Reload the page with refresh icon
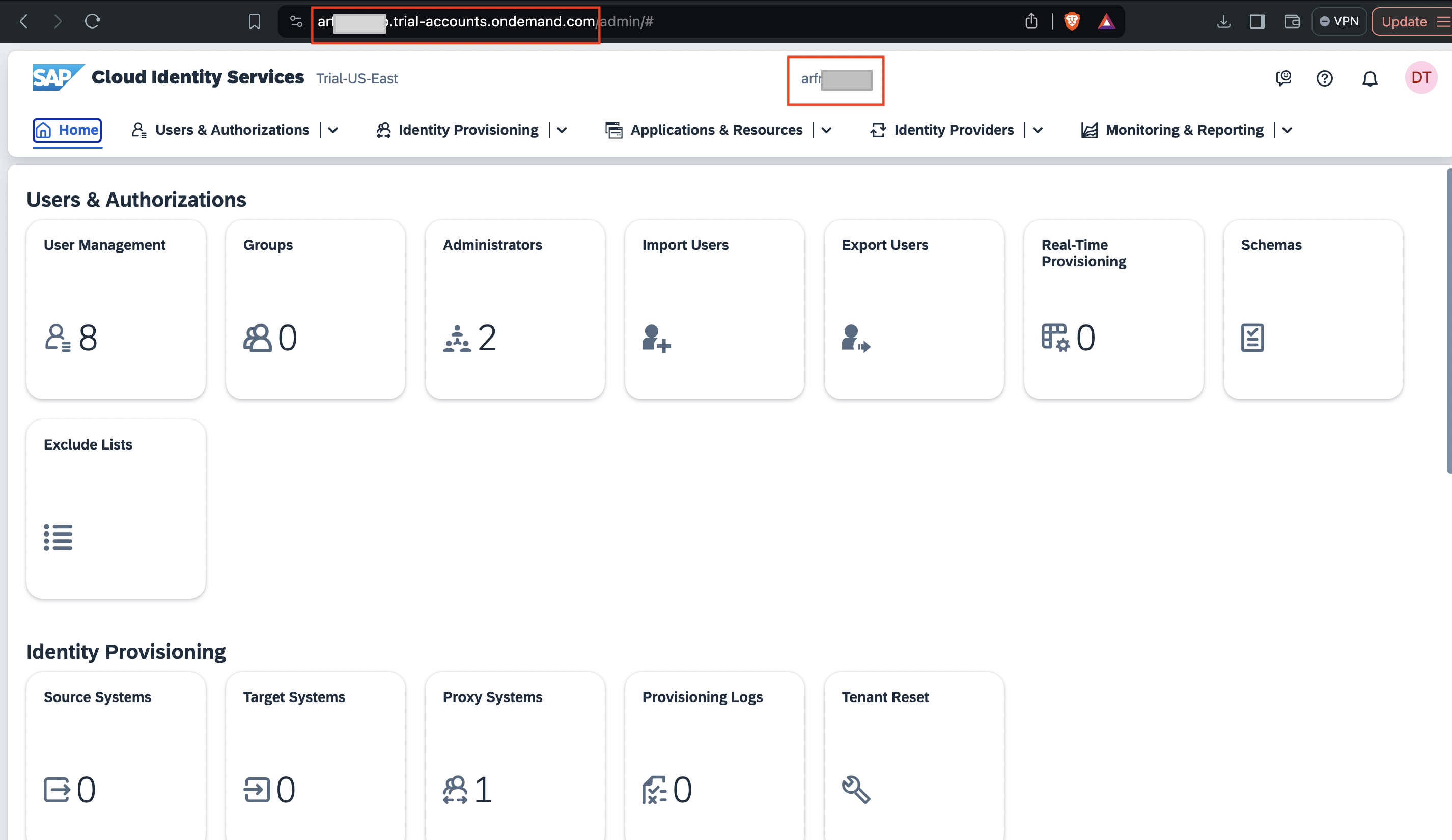Screen dimensions: 1452x840 92,22
